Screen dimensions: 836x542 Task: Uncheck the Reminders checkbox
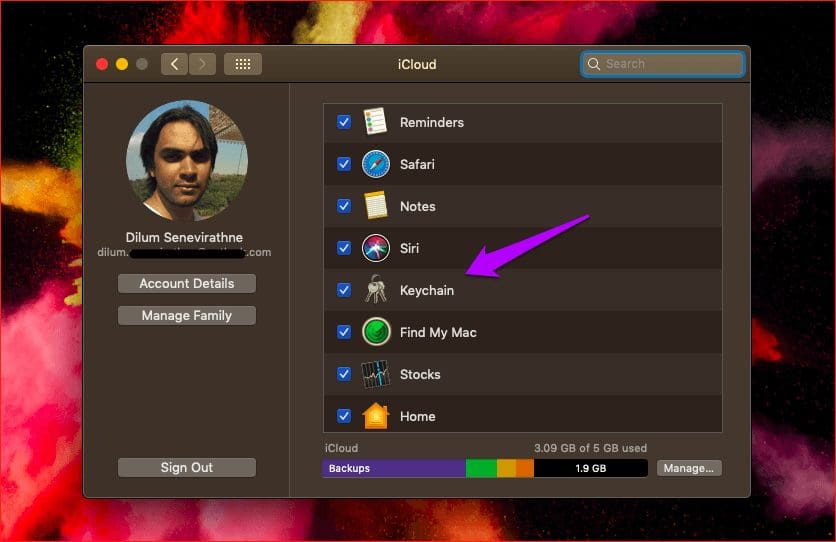click(x=344, y=122)
